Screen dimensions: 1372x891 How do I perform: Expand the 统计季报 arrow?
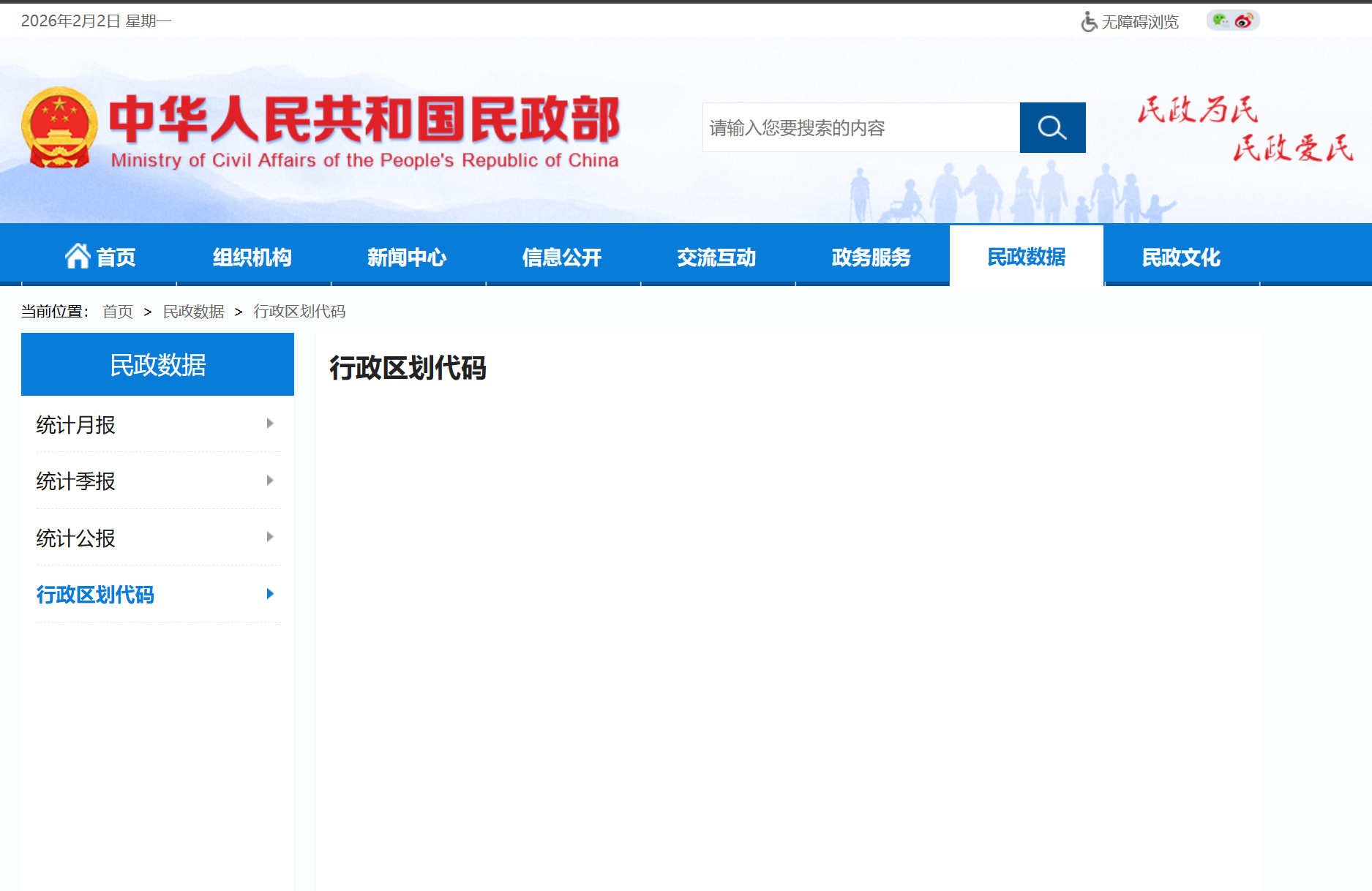pyautogui.click(x=270, y=481)
